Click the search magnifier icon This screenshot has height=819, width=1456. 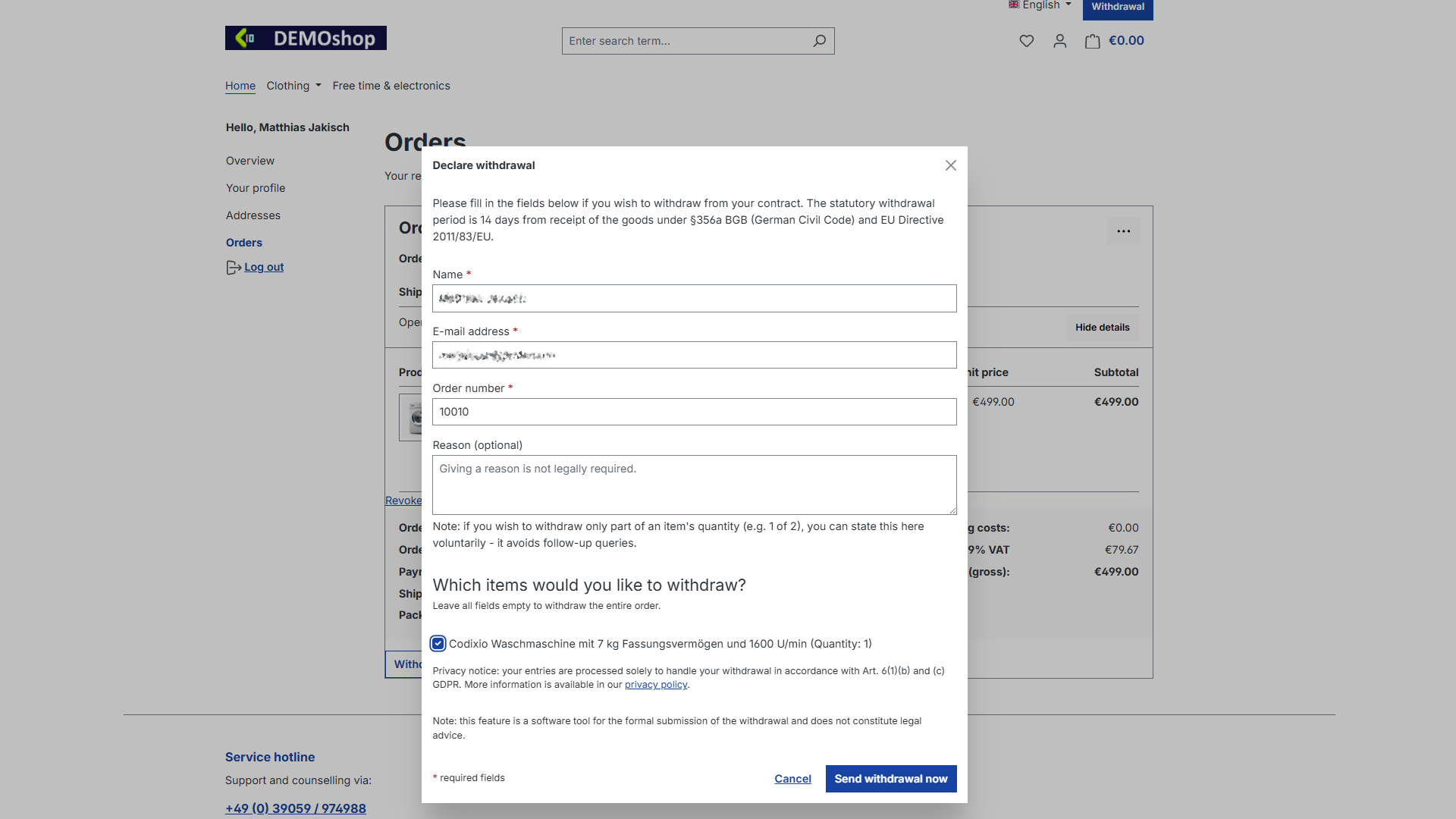click(819, 41)
